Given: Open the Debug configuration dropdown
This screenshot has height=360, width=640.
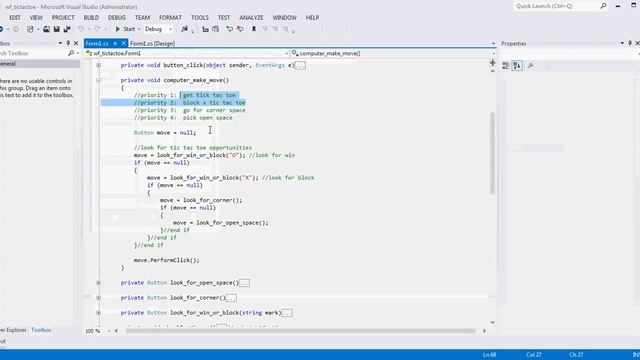Looking at the screenshot, I should pyautogui.click(x=170, y=29).
